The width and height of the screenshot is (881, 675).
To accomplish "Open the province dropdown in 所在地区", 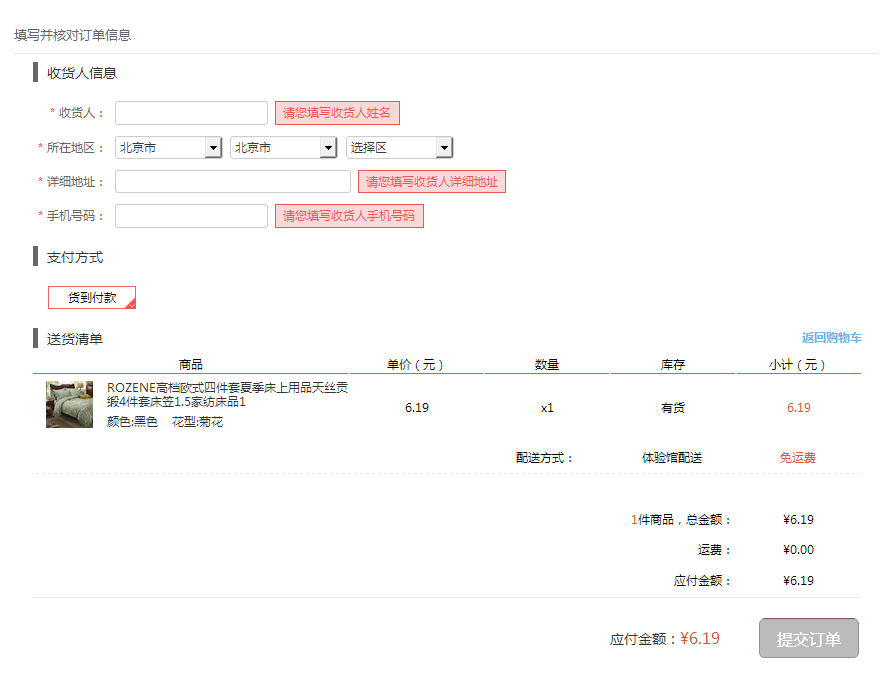I will pyautogui.click(x=168, y=148).
